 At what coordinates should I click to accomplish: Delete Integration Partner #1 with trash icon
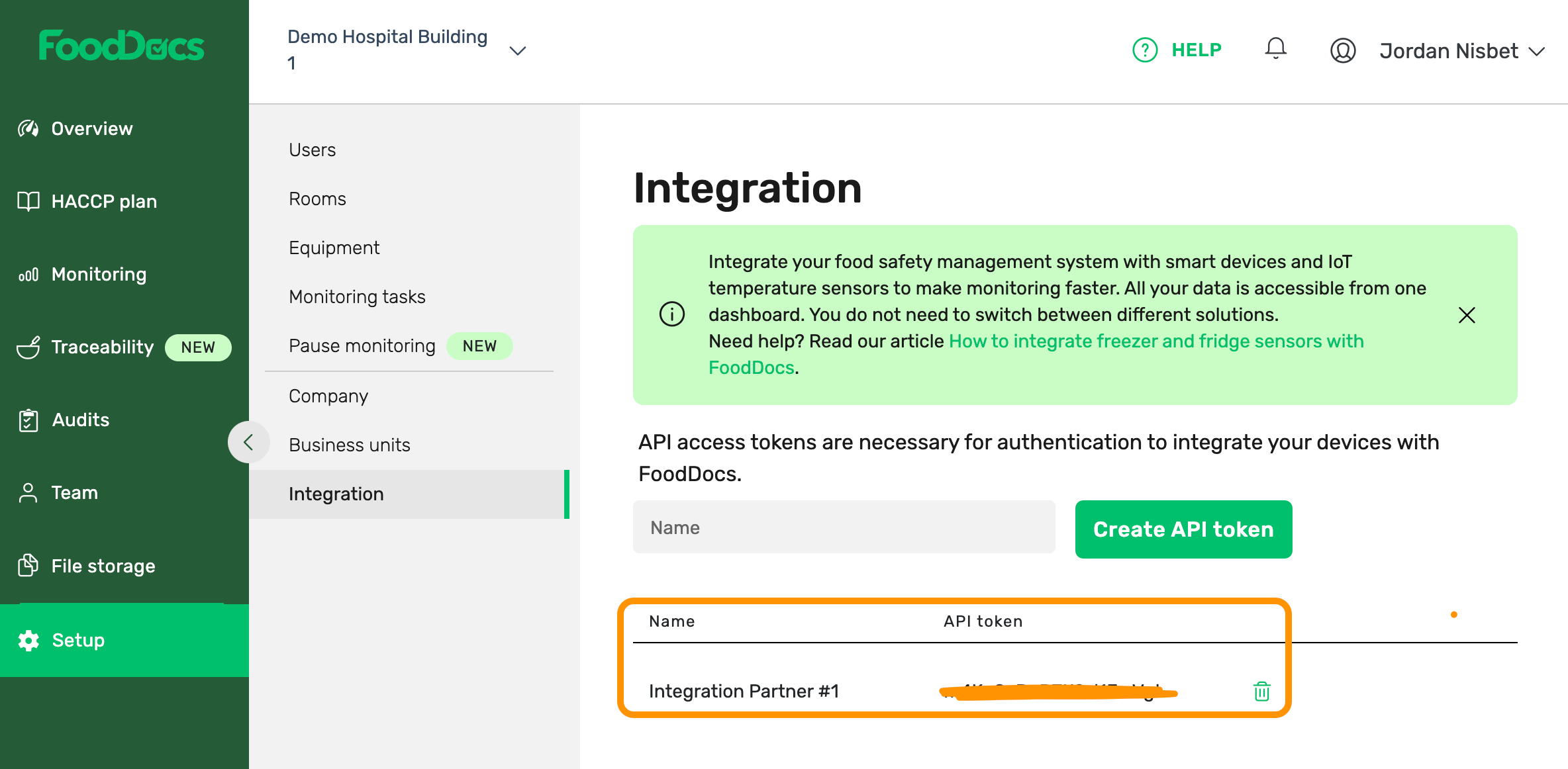pyautogui.click(x=1261, y=691)
